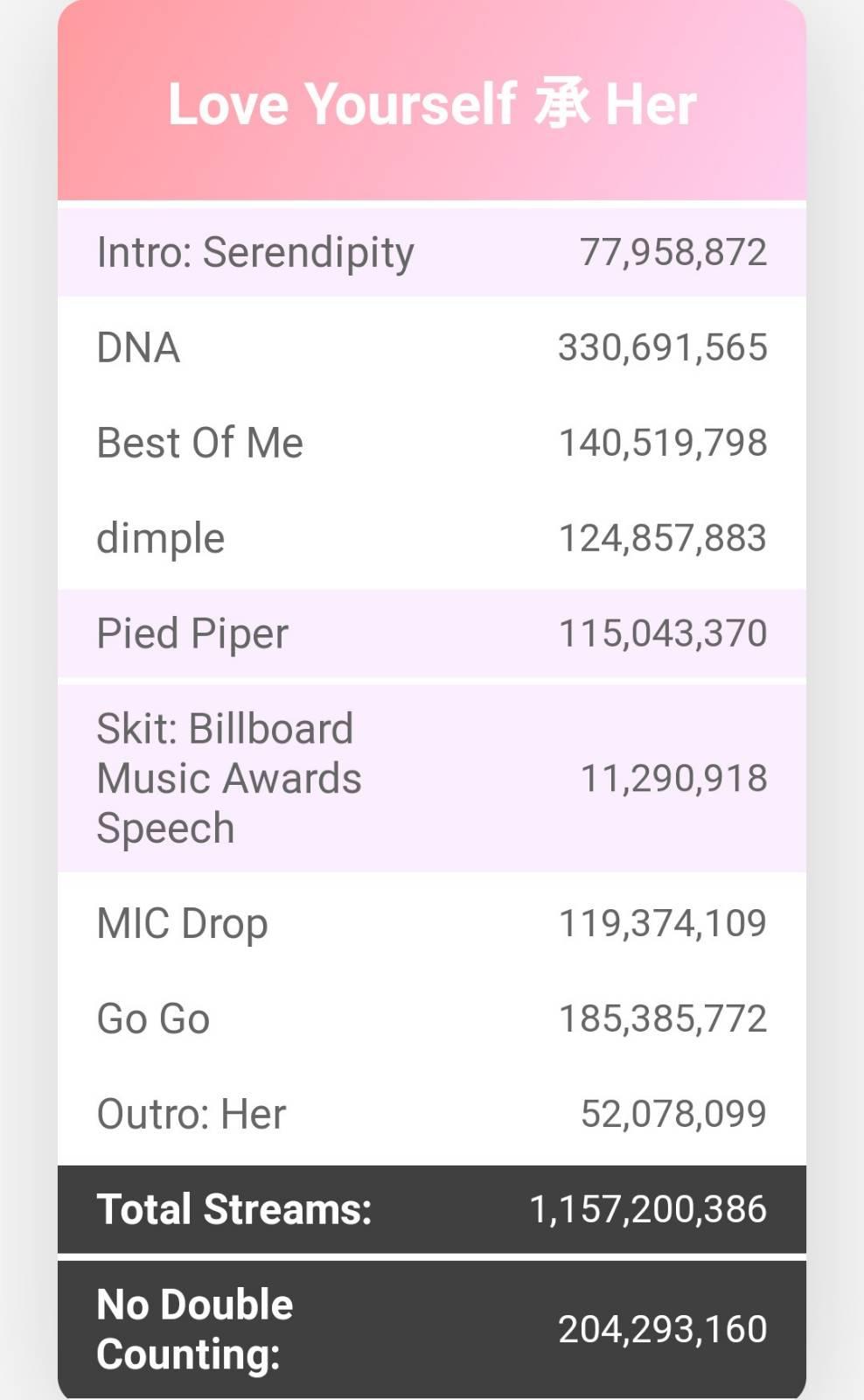Select the 77,958,872 Serendipity stream count
This screenshot has width=864, height=1400.
click(x=672, y=253)
